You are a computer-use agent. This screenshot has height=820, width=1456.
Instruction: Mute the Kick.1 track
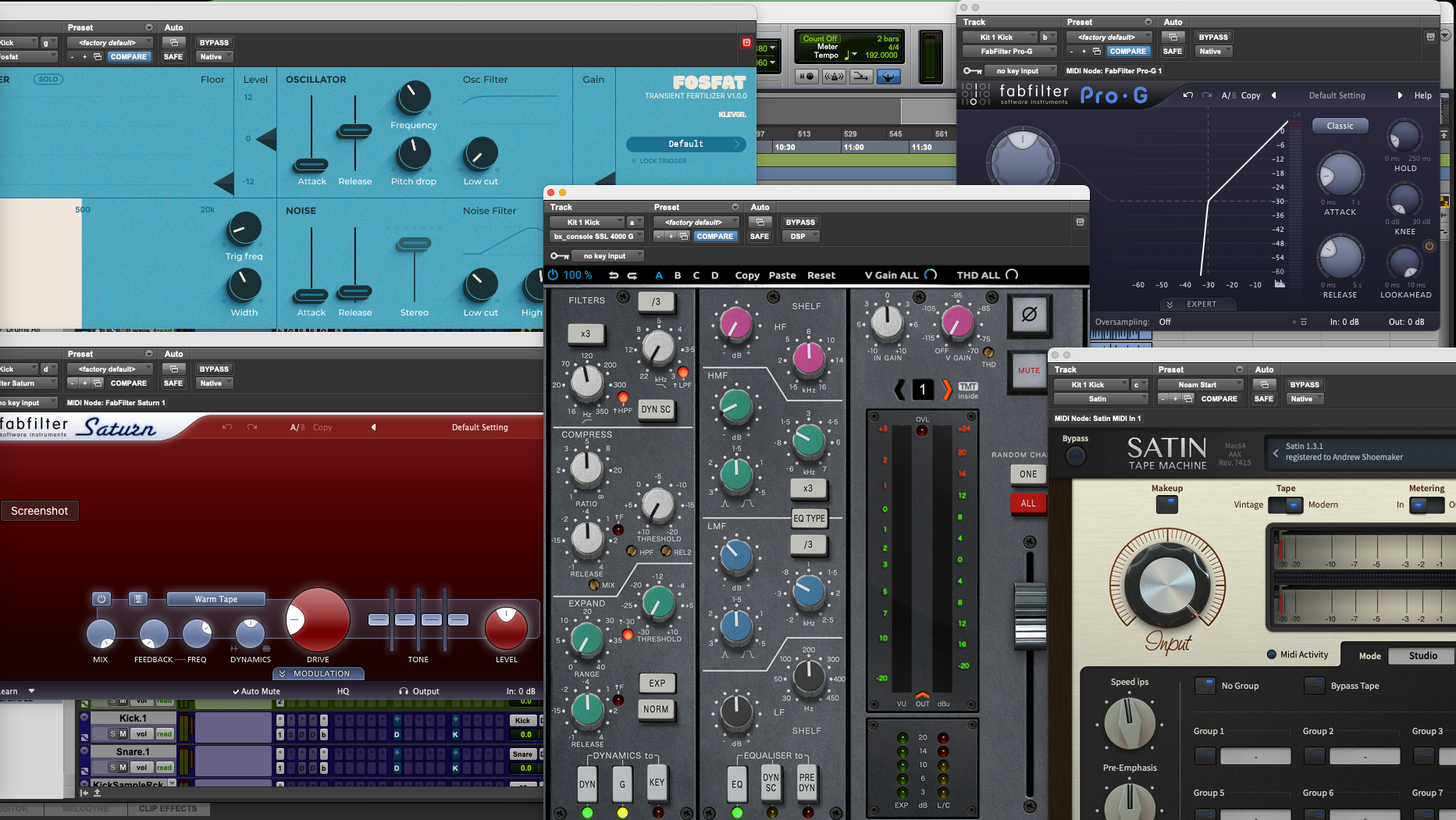tap(123, 734)
